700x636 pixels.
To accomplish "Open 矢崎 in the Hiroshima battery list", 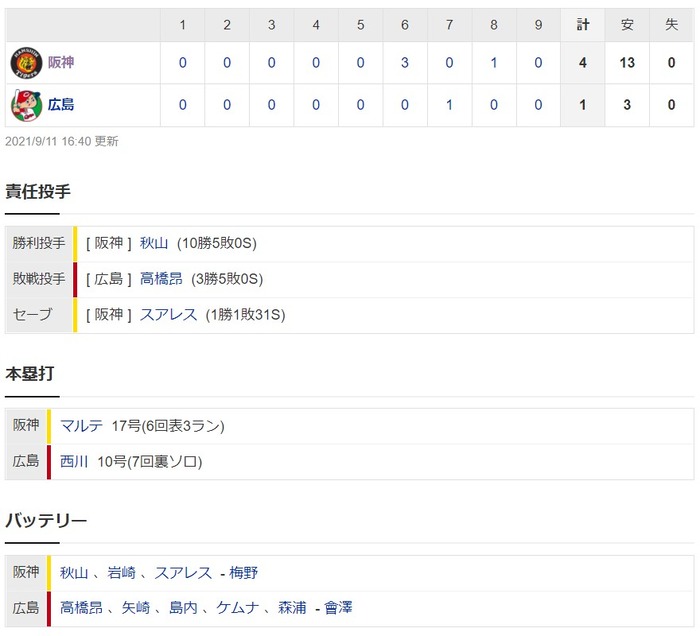I will pyautogui.click(x=136, y=608).
